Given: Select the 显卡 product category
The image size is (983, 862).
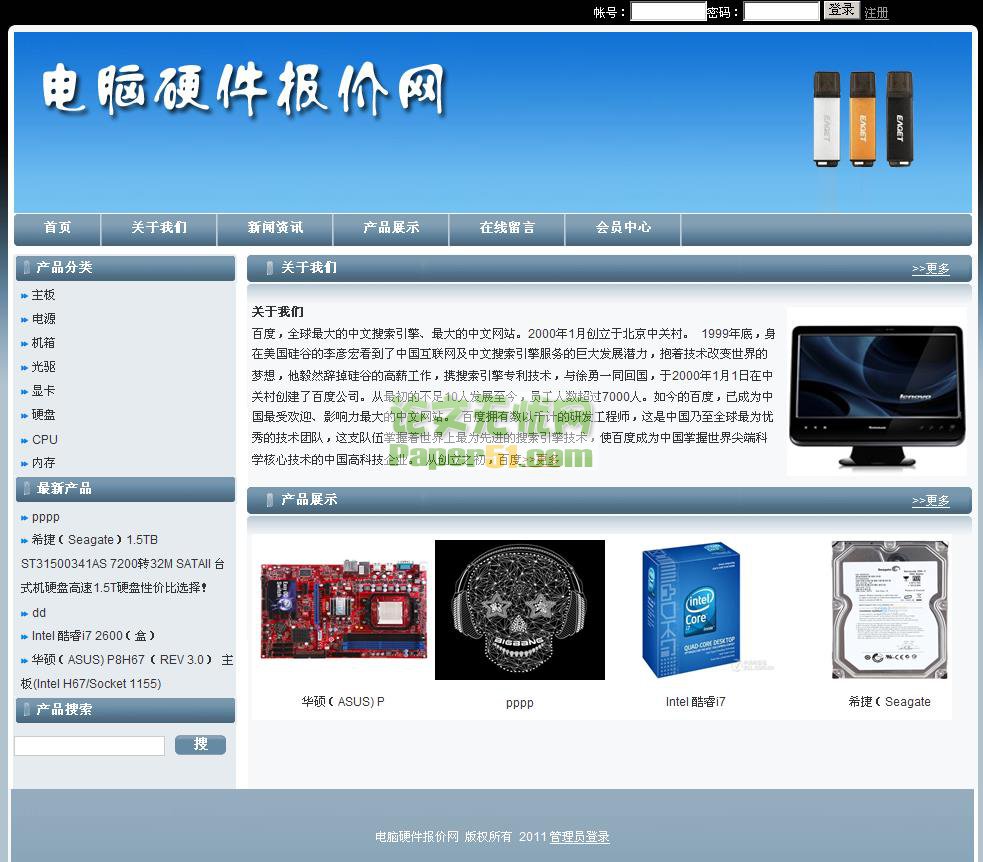Looking at the screenshot, I should [x=43, y=391].
